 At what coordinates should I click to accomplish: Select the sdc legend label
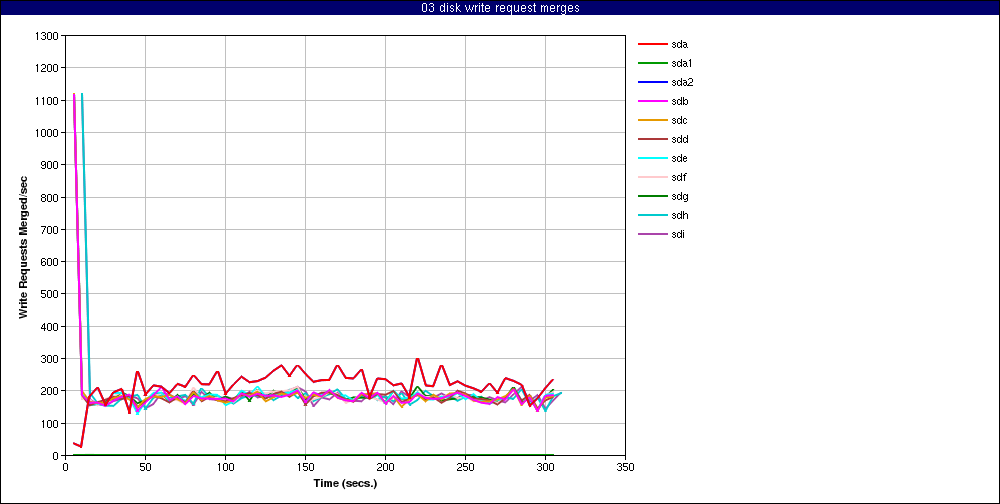(680, 121)
